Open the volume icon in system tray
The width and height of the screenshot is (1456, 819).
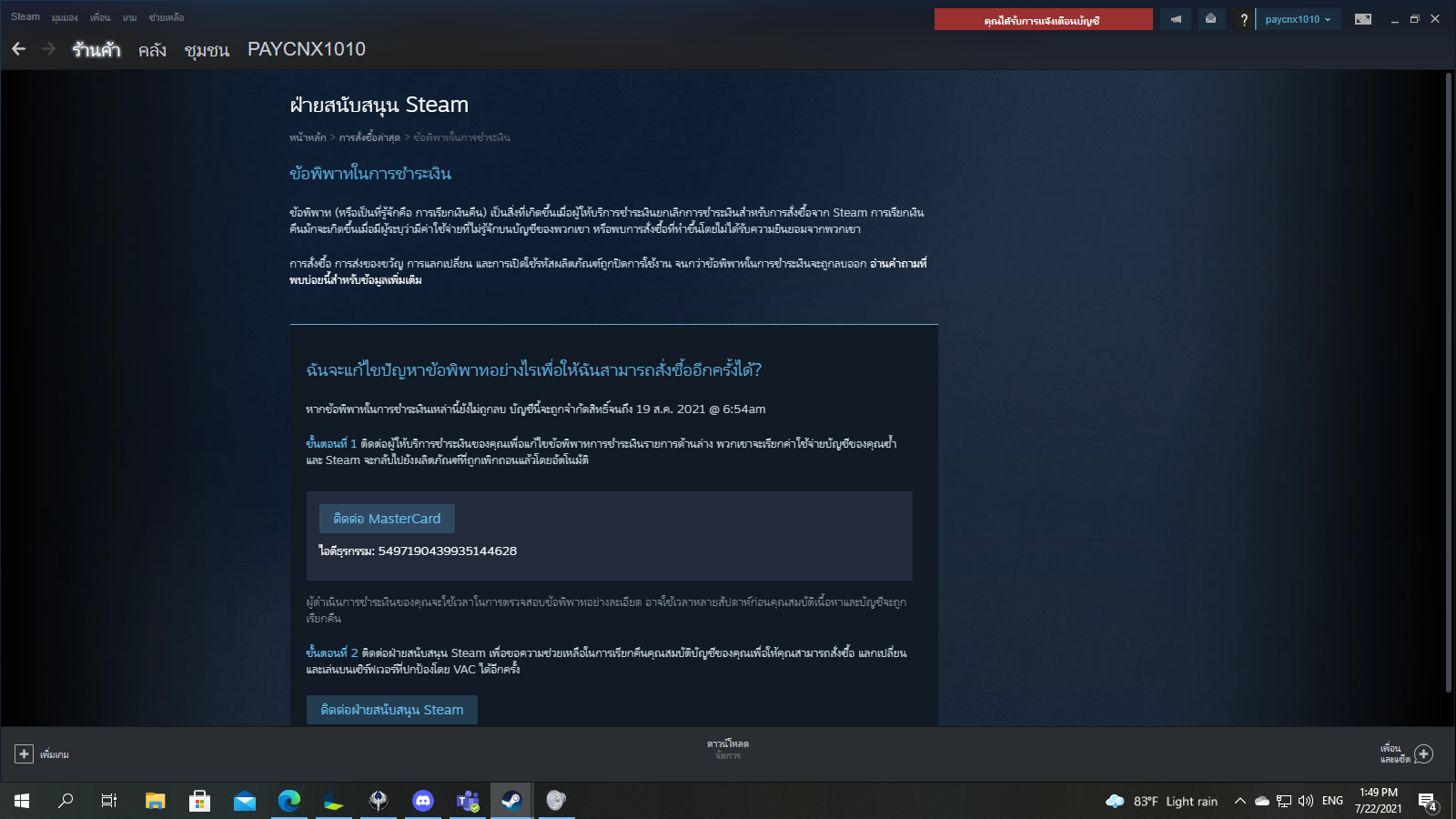tap(1306, 801)
